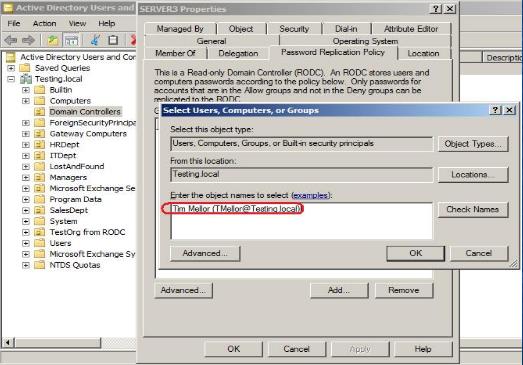The height and width of the screenshot is (365, 523).
Task: Click Advanced in the SERVER3 Properties tab
Action: (x=183, y=290)
